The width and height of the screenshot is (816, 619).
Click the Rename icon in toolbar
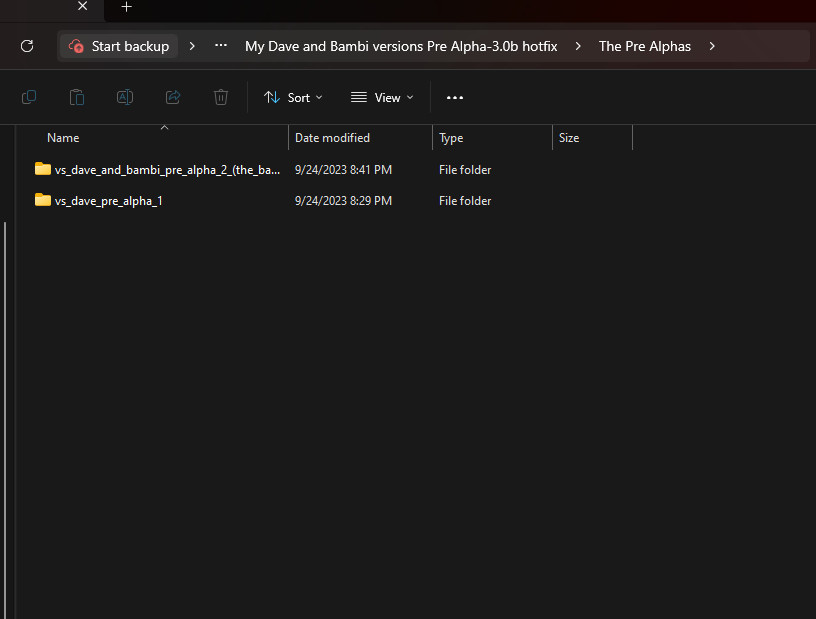pos(125,97)
